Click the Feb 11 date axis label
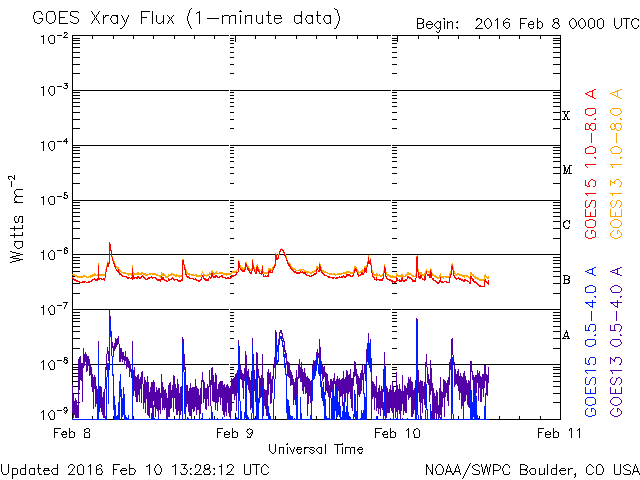640x480 pixels. point(560,433)
